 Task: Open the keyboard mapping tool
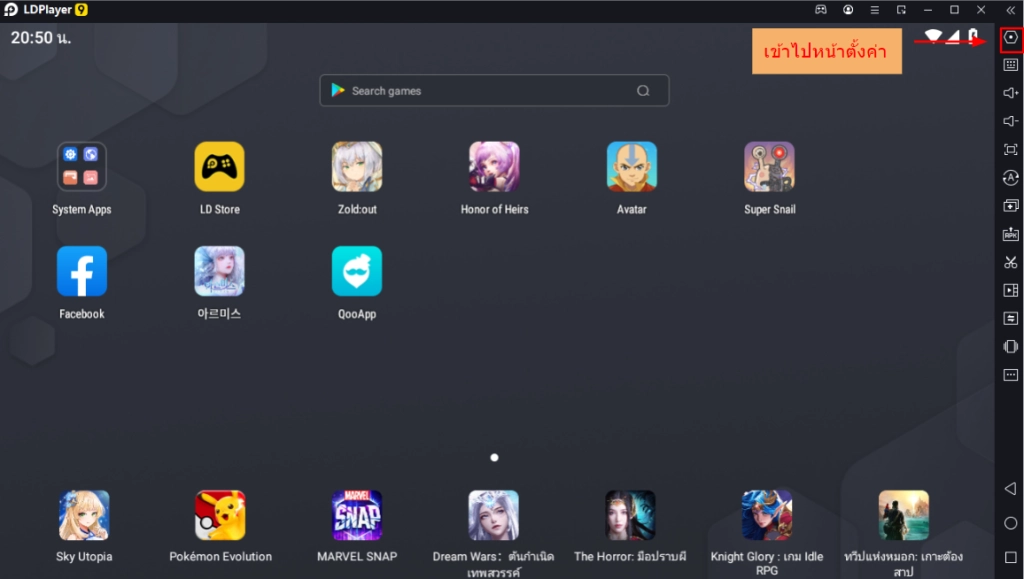(1010, 65)
